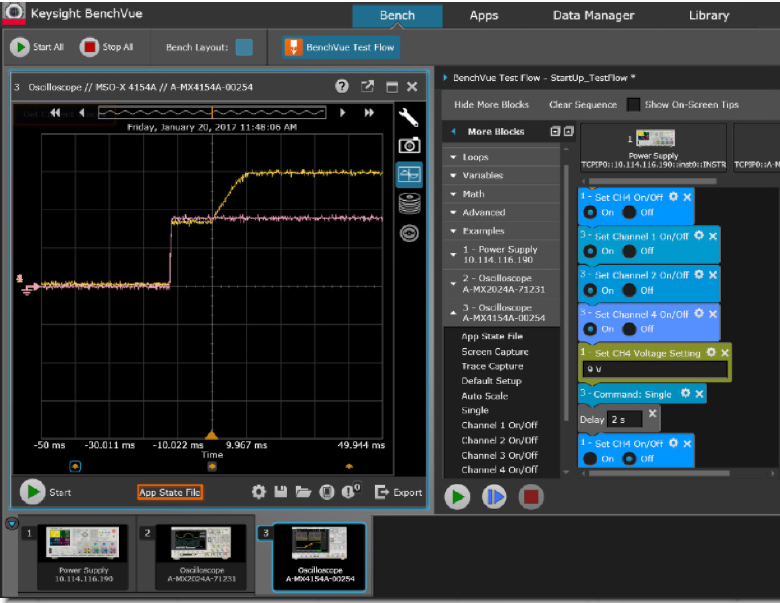
Task: Click the Export button
Action: point(398,492)
